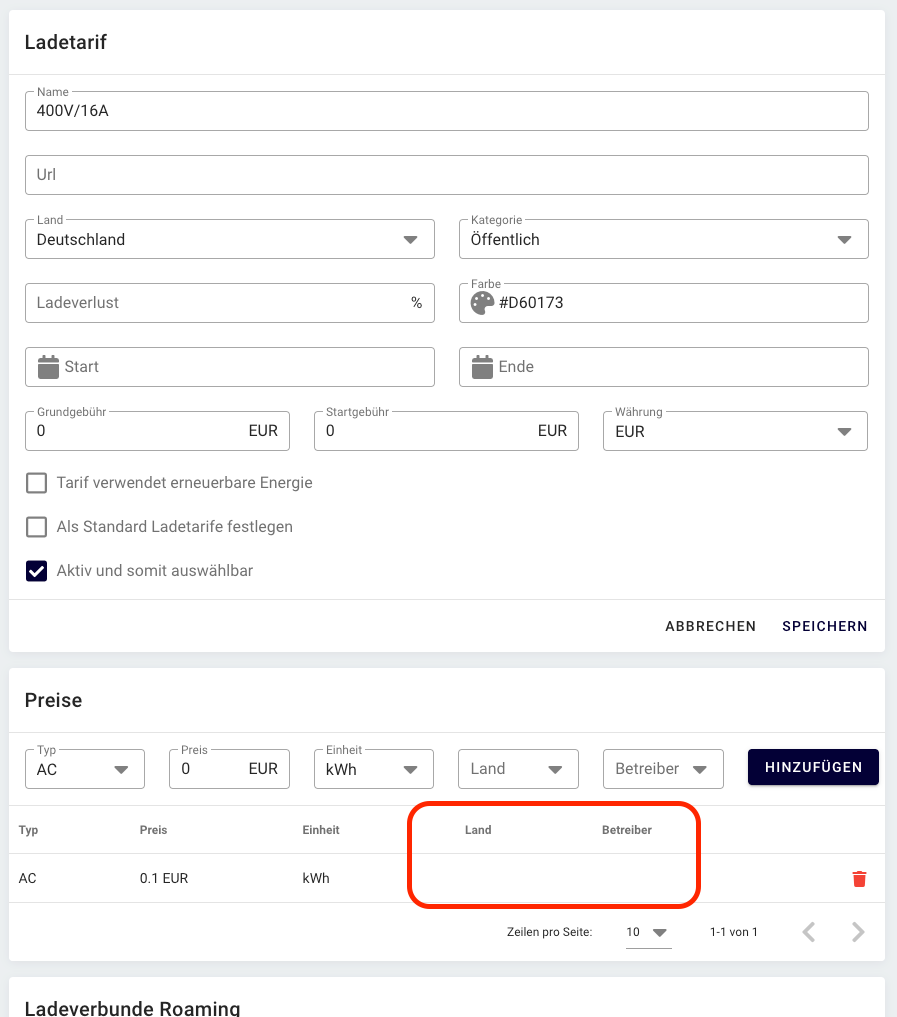Open the Ende date calendar icon
The image size is (897, 1017).
[x=482, y=366]
